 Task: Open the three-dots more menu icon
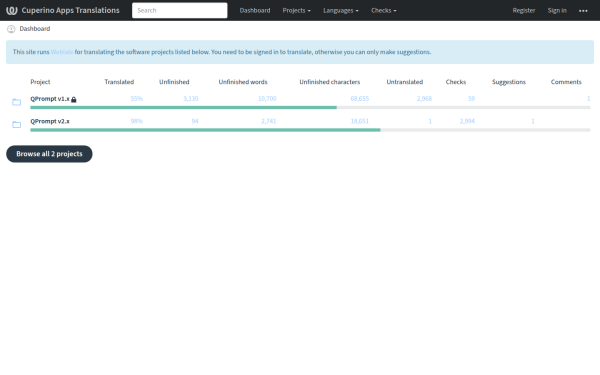click(x=583, y=11)
